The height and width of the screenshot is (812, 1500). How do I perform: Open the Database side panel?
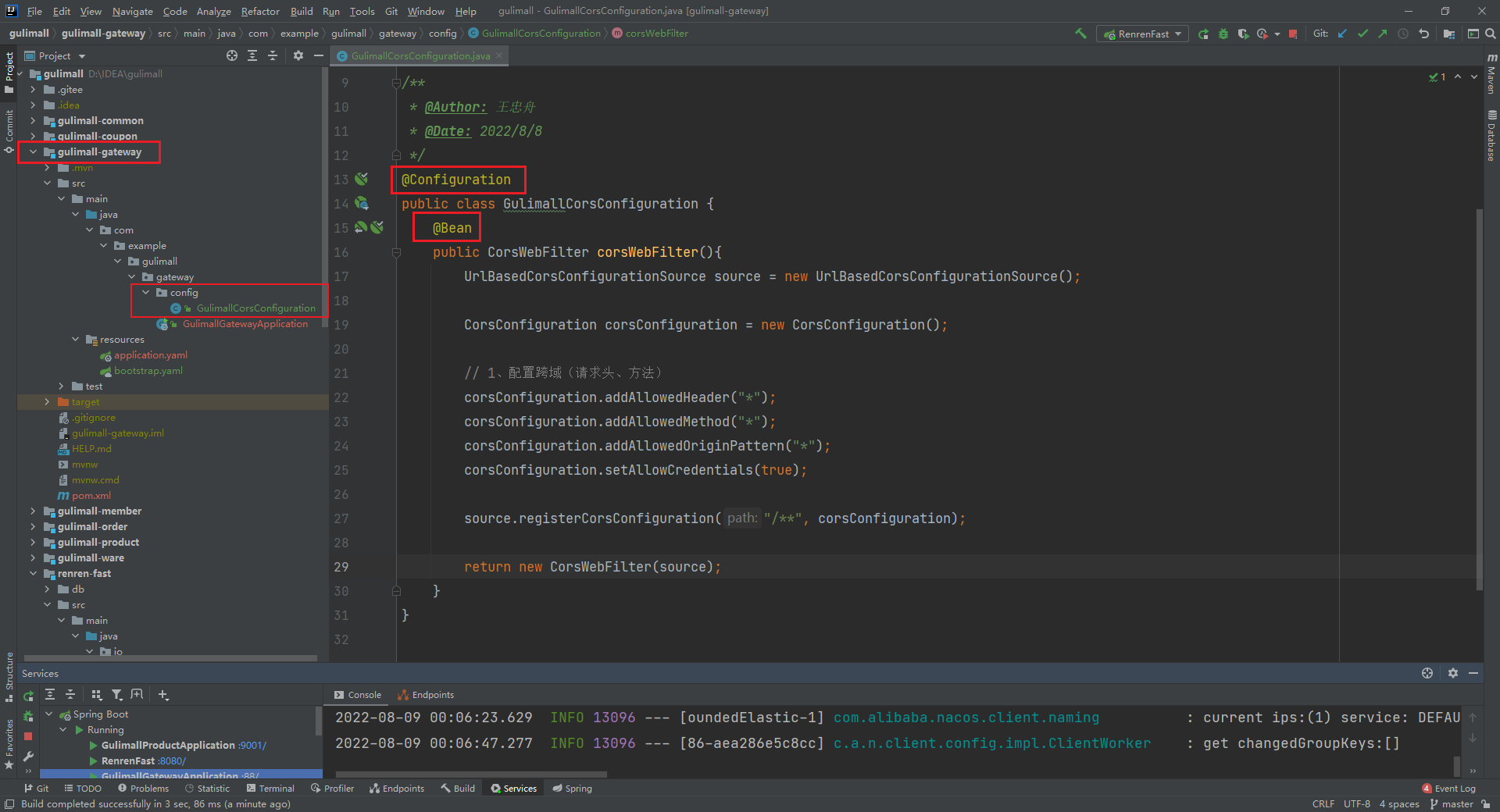pos(1491,136)
